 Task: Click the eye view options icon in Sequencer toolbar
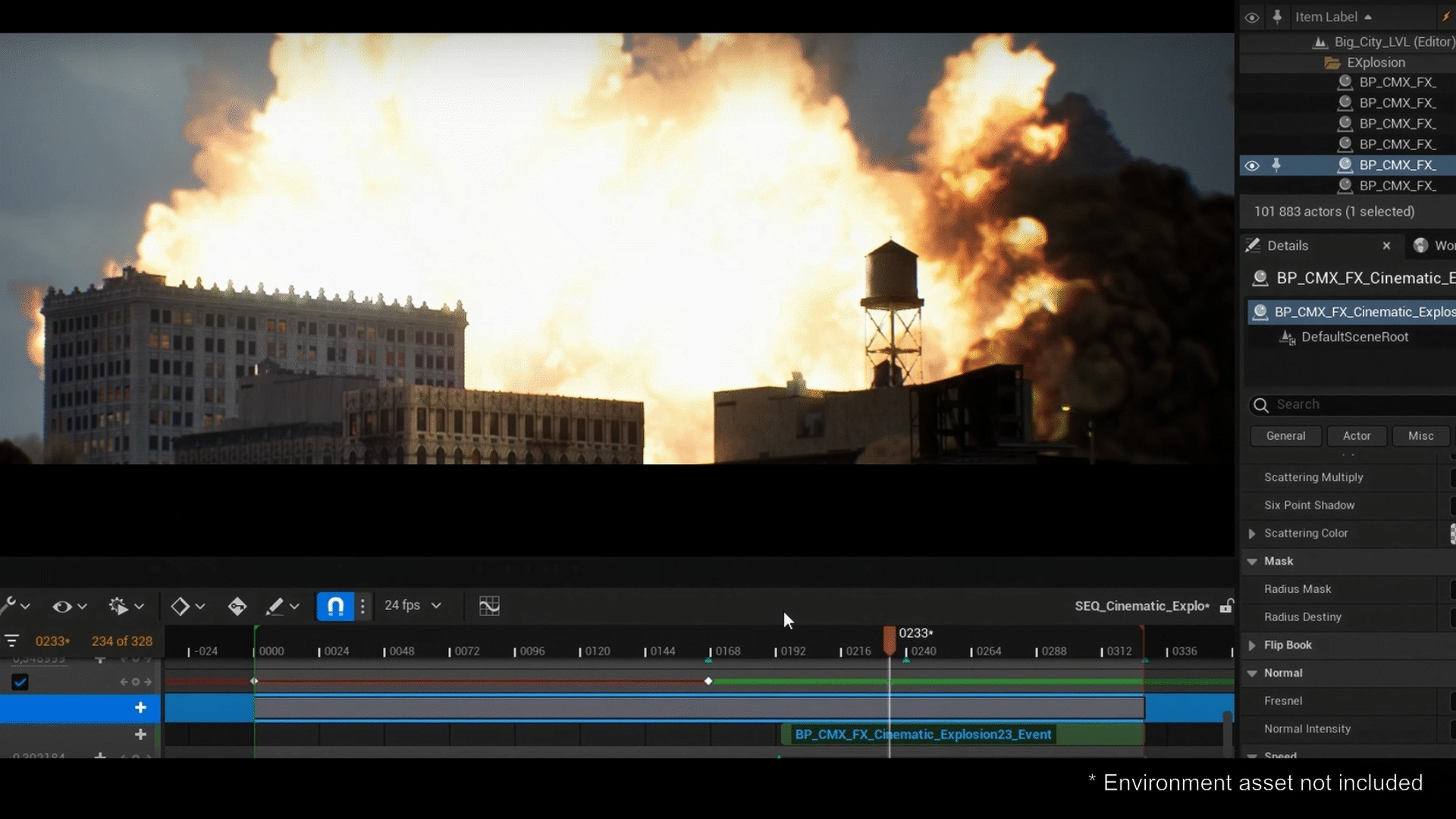coord(62,606)
